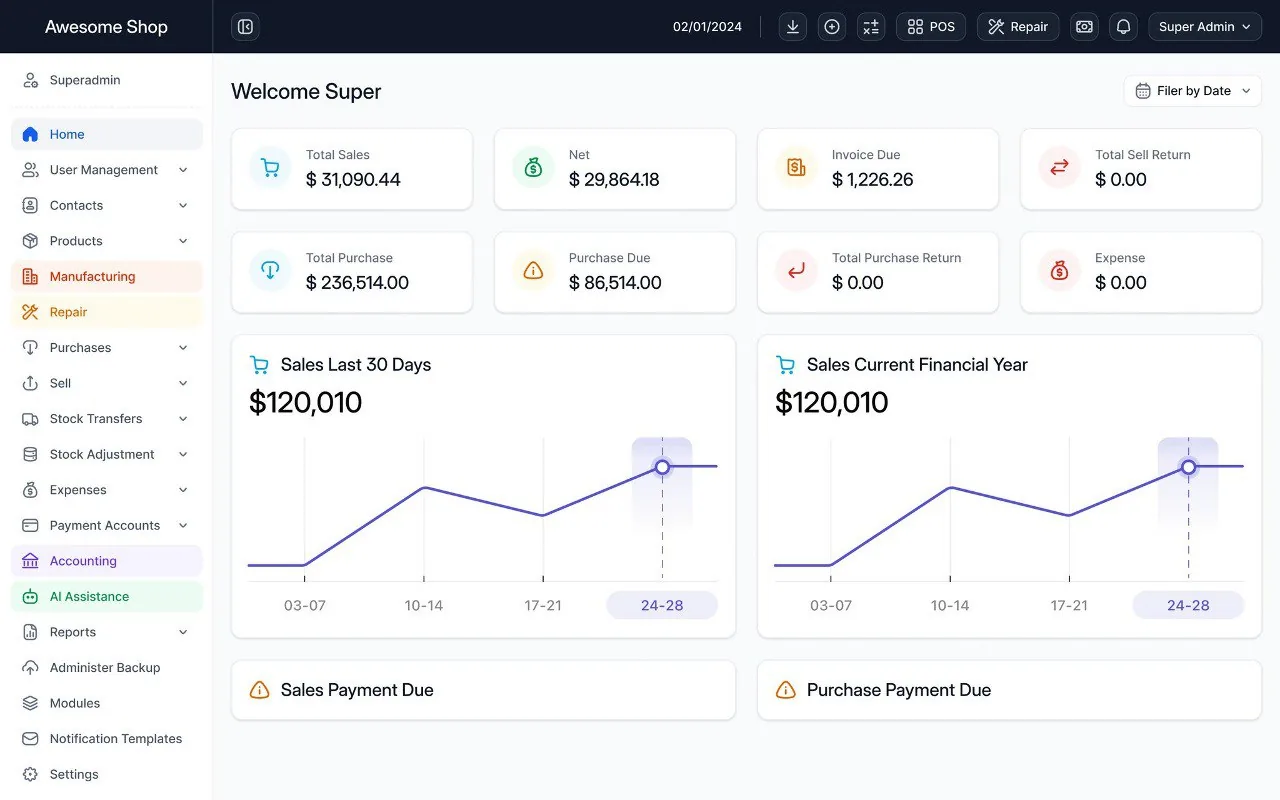The height and width of the screenshot is (800, 1280).
Task: Open Modules in the sidebar
Action: 106,703
